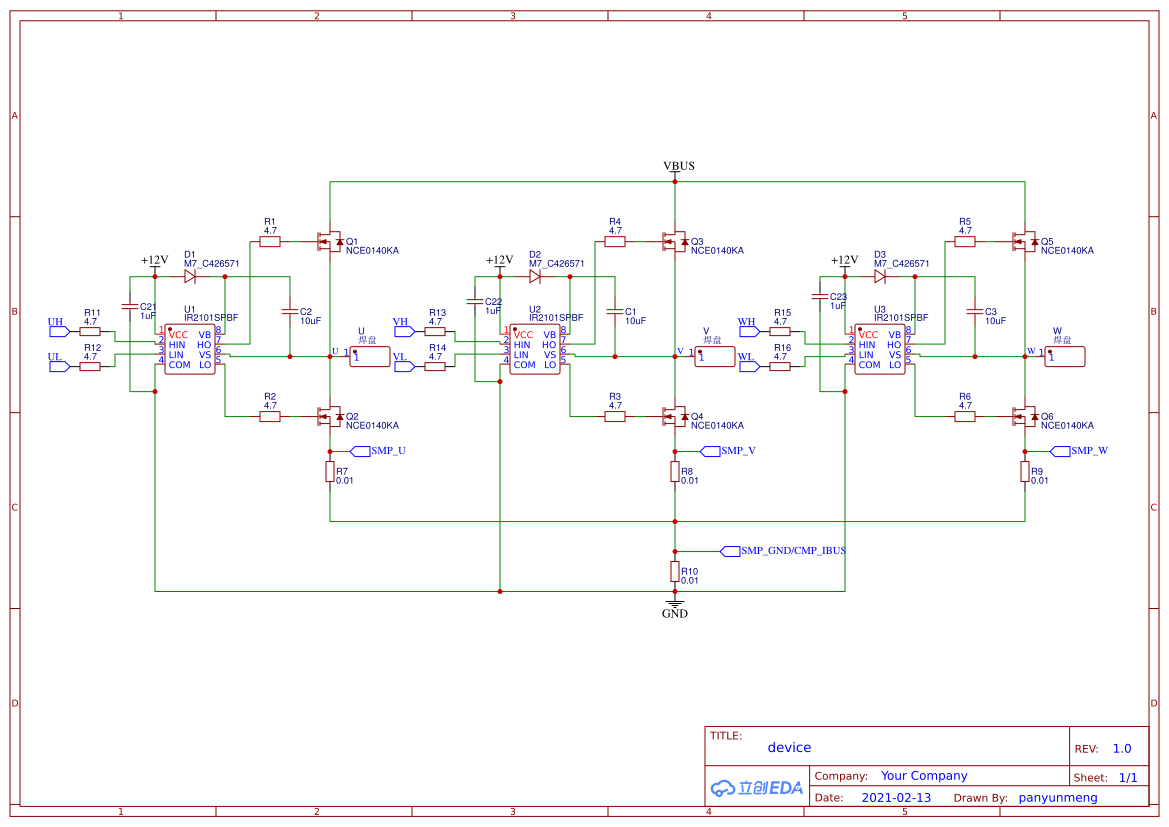Select the drawn-by name panyunmeng
Viewport: 1169px width, 827px height.
pos(1058,798)
